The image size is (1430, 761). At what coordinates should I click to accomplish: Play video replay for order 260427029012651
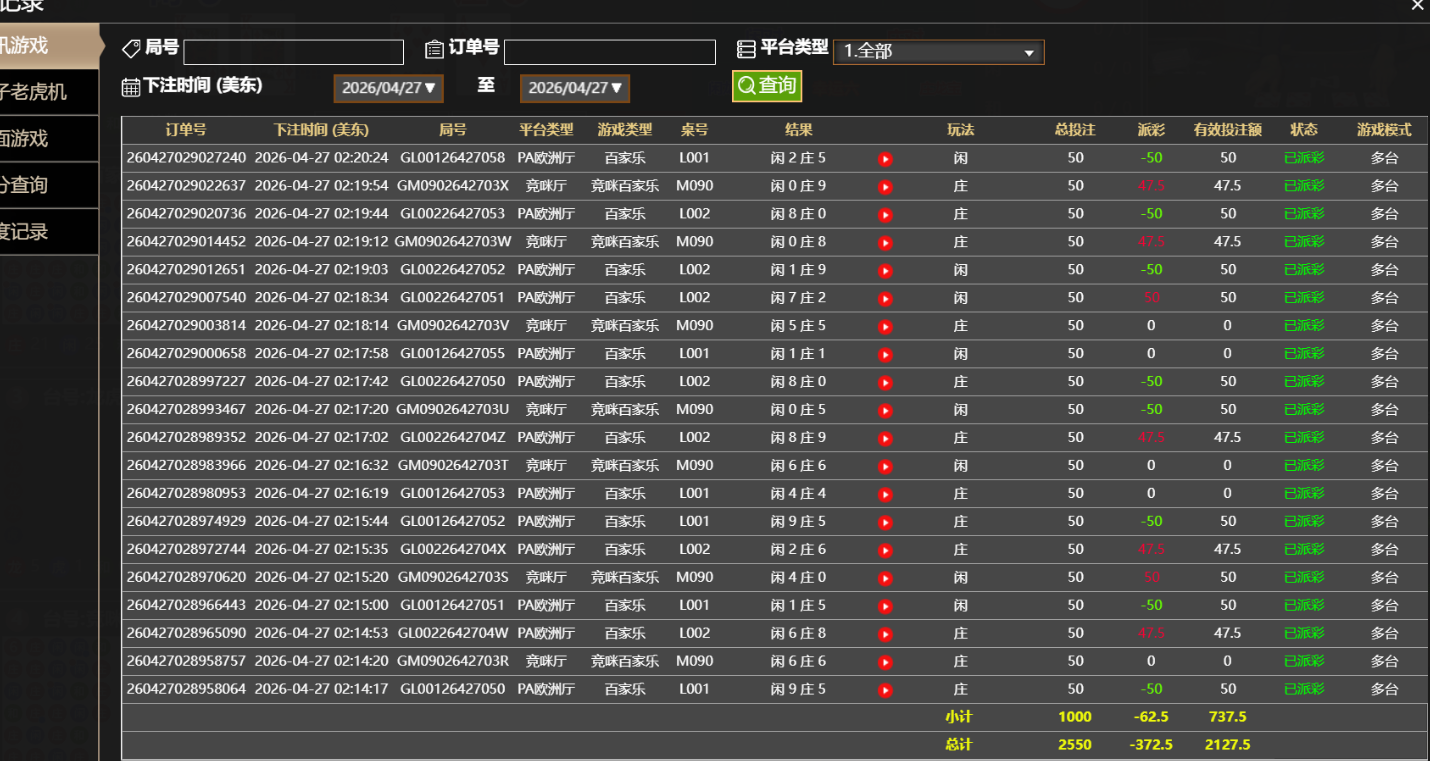[x=885, y=271]
